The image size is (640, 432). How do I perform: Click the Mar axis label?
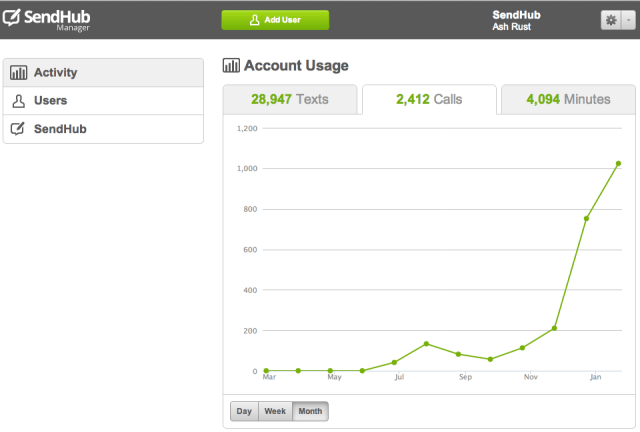pos(269,377)
